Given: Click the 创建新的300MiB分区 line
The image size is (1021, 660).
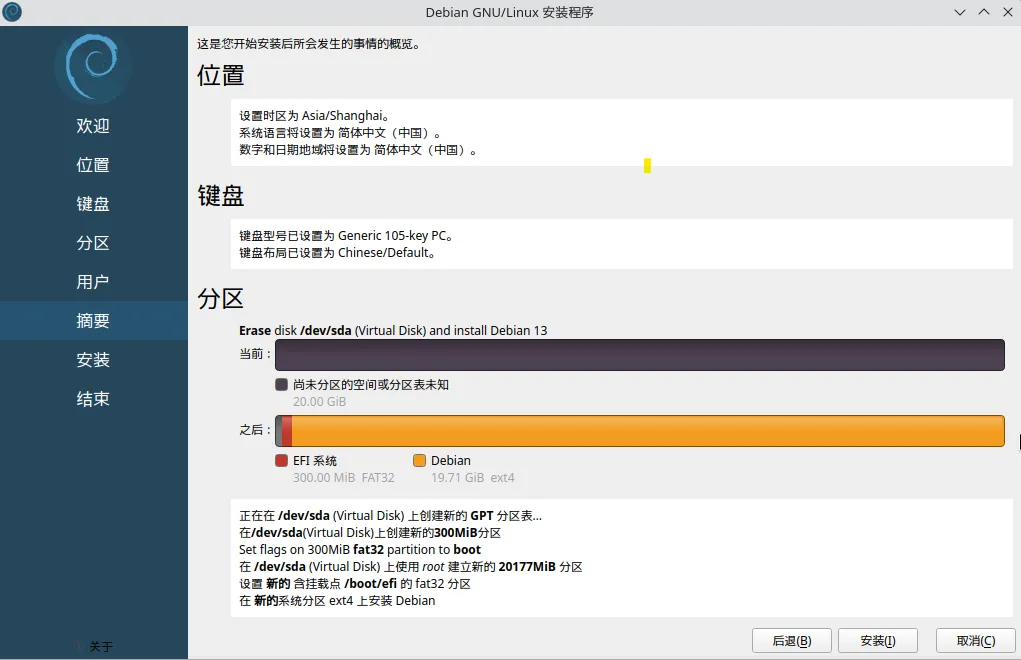Looking at the screenshot, I should click(x=370, y=532).
